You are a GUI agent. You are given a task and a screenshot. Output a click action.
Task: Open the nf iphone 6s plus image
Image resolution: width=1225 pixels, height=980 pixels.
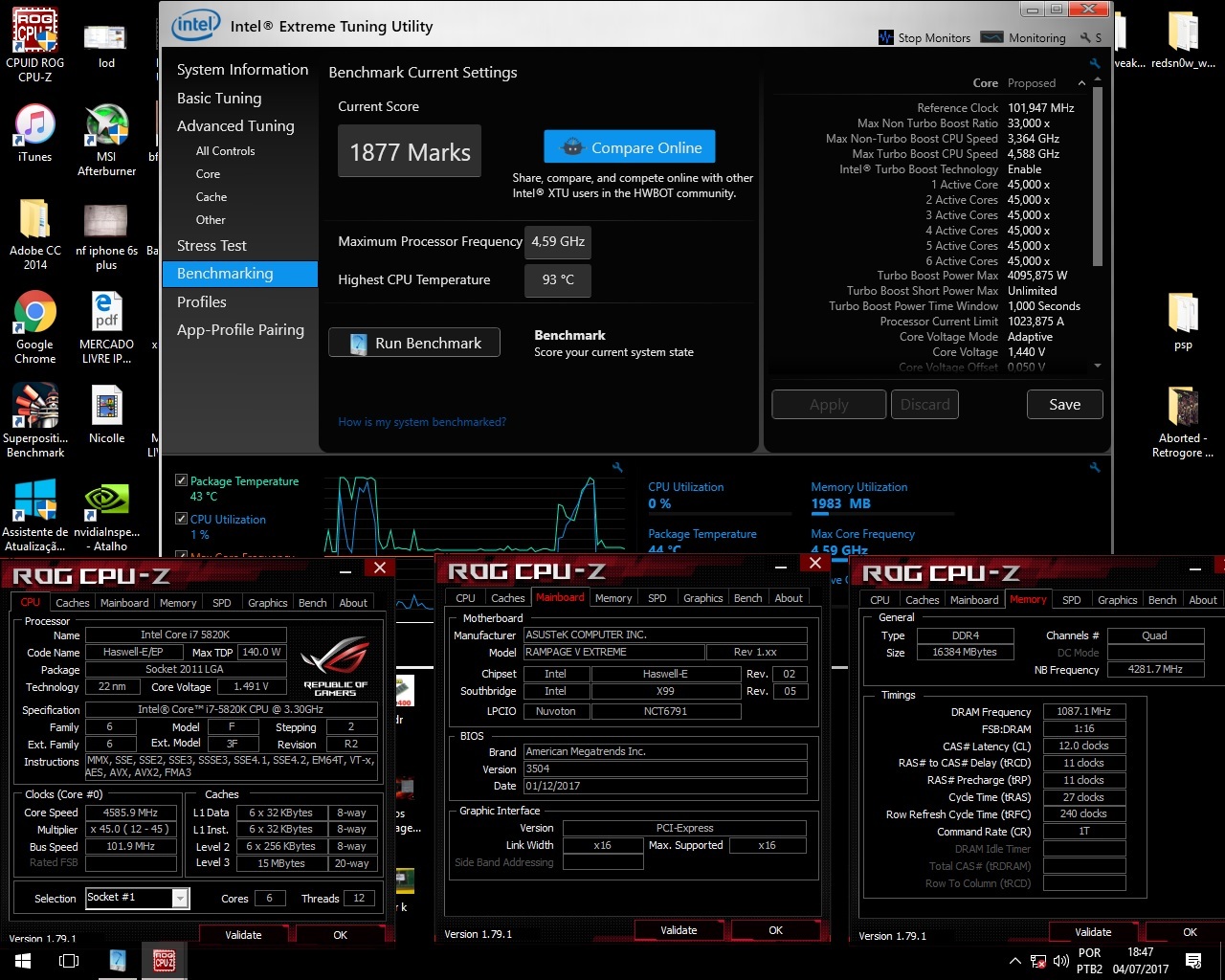(106, 234)
